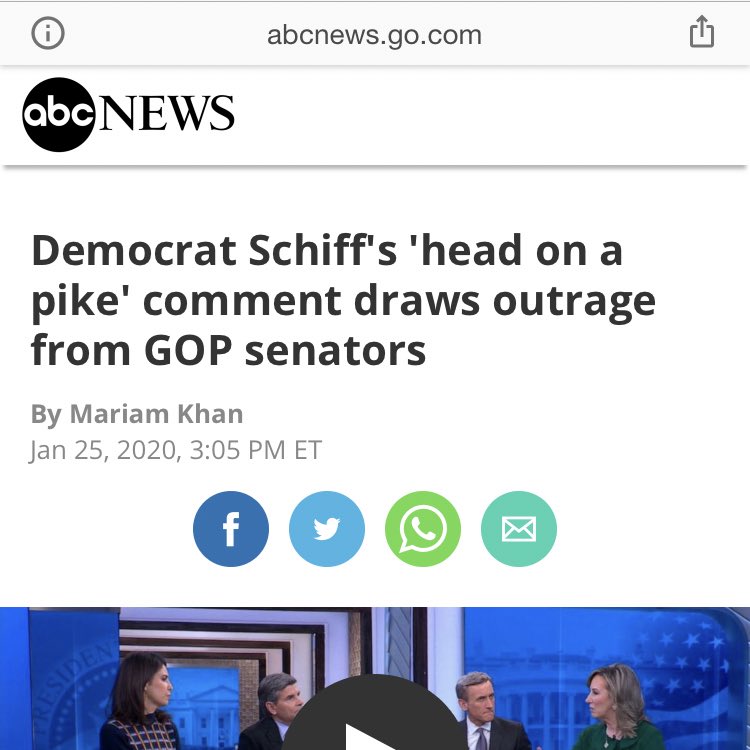
Task: Tap the gray-haired man wearing a tie
Action: (x=484, y=712)
